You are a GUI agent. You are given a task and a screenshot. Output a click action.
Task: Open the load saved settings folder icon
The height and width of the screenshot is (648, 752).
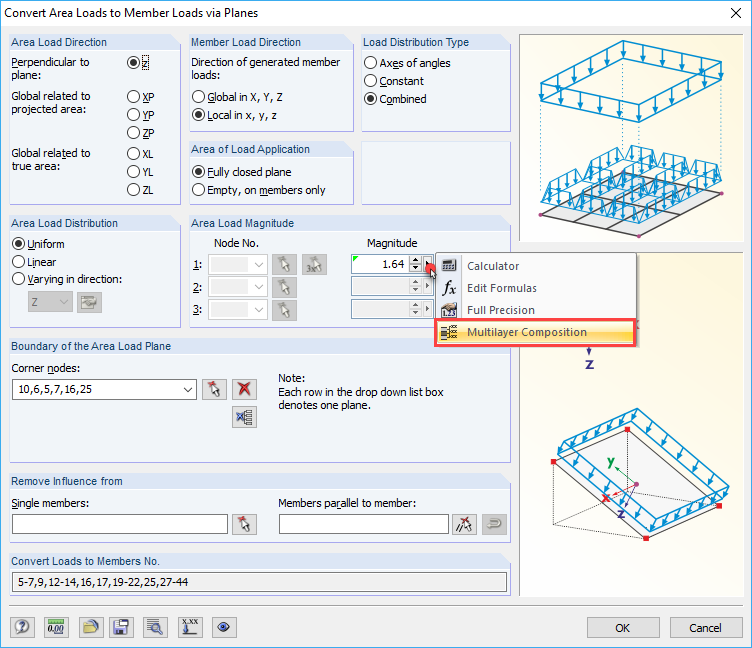[91, 627]
